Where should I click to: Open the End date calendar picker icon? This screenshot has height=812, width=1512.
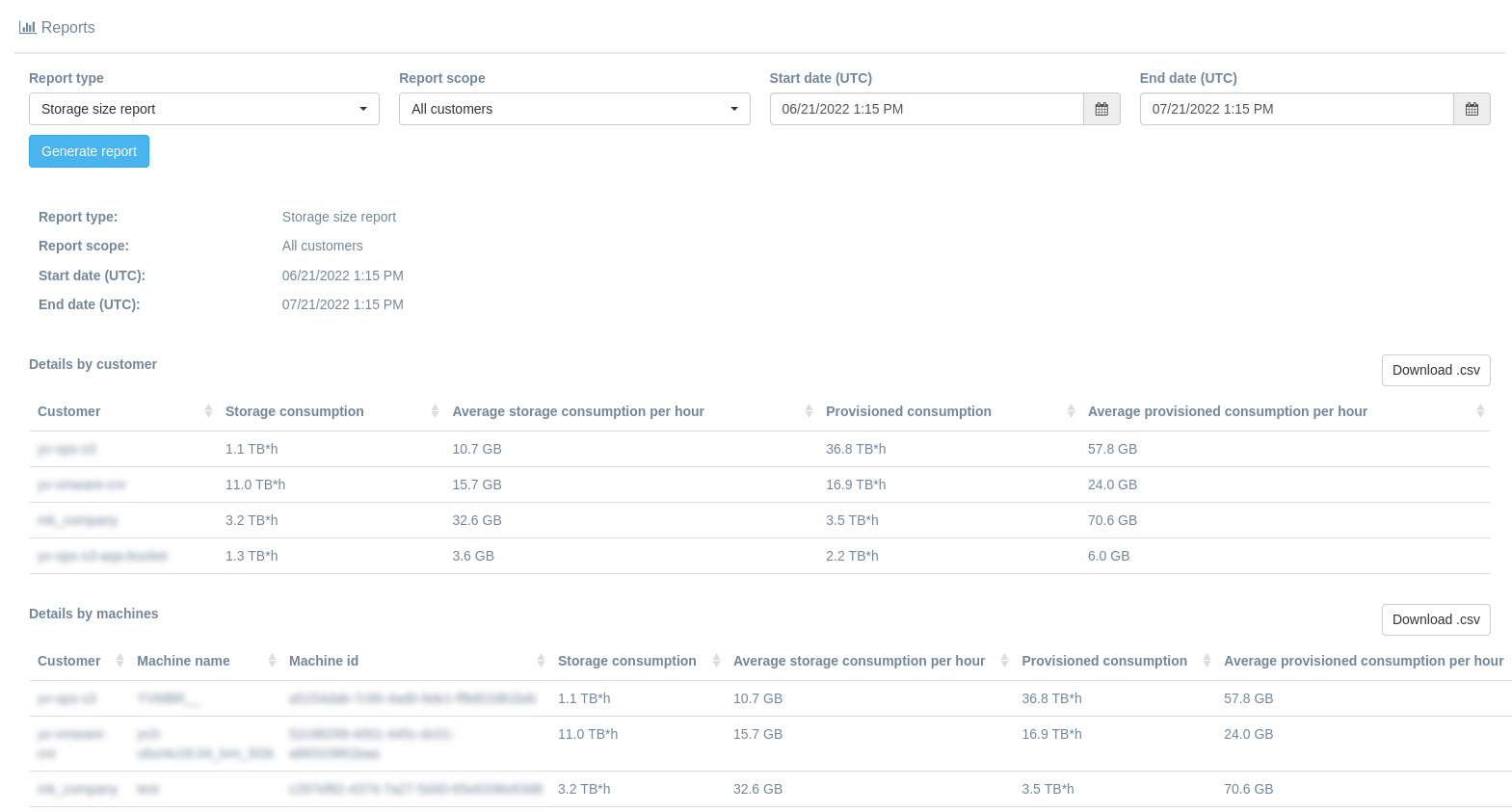(x=1472, y=109)
